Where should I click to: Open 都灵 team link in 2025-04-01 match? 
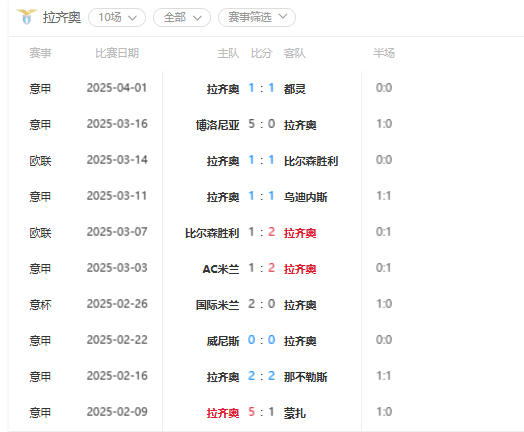[294, 89]
